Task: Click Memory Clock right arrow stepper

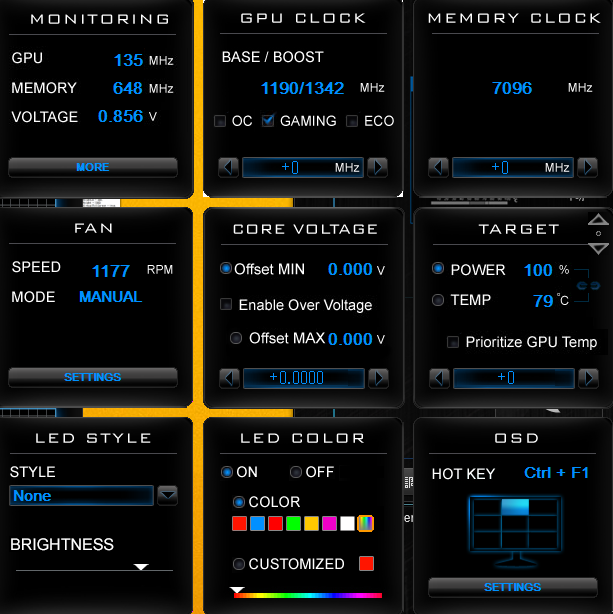Action: pos(588,168)
